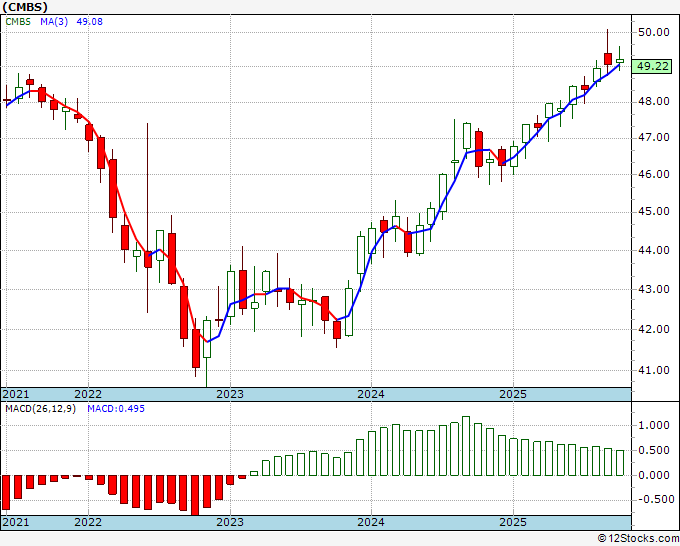Click the last green candle near 49.22

(620, 61)
